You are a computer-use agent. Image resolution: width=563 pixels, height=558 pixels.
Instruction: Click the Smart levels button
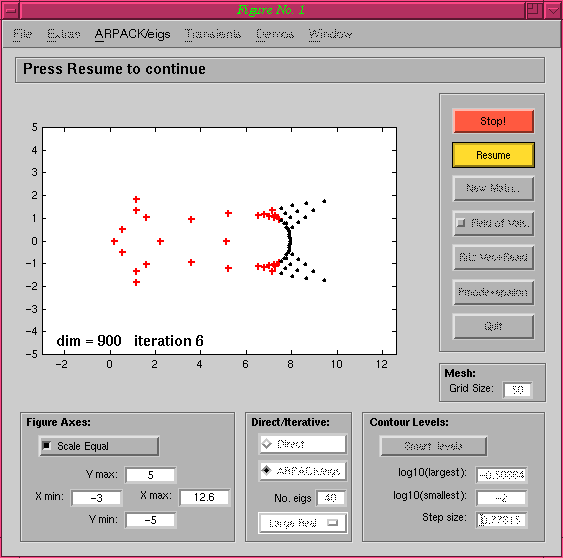tap(433, 446)
